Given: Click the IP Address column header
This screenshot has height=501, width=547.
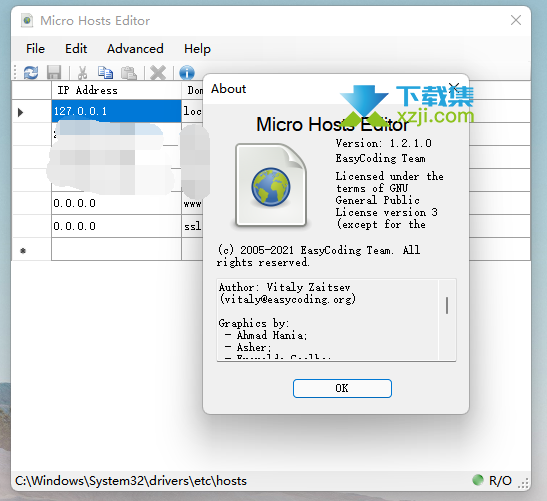Looking at the screenshot, I should pos(117,90).
